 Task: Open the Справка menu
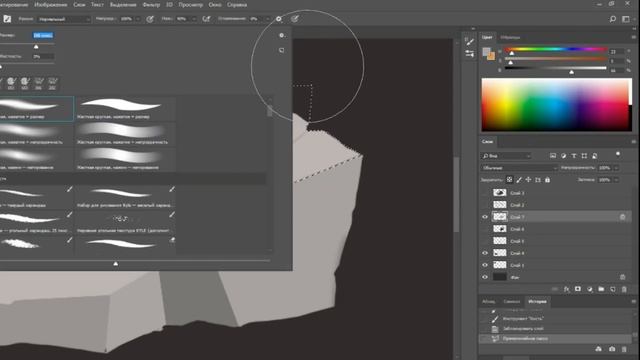click(x=237, y=5)
